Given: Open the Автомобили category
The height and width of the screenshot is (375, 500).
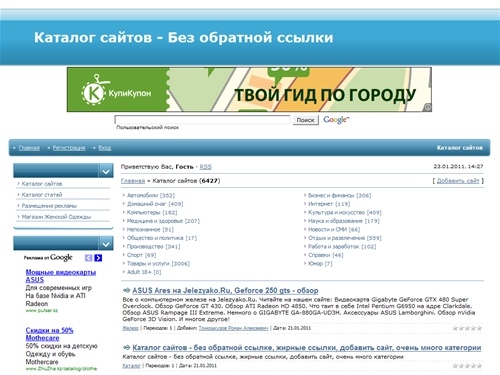Looking at the screenshot, I should [x=143, y=195].
